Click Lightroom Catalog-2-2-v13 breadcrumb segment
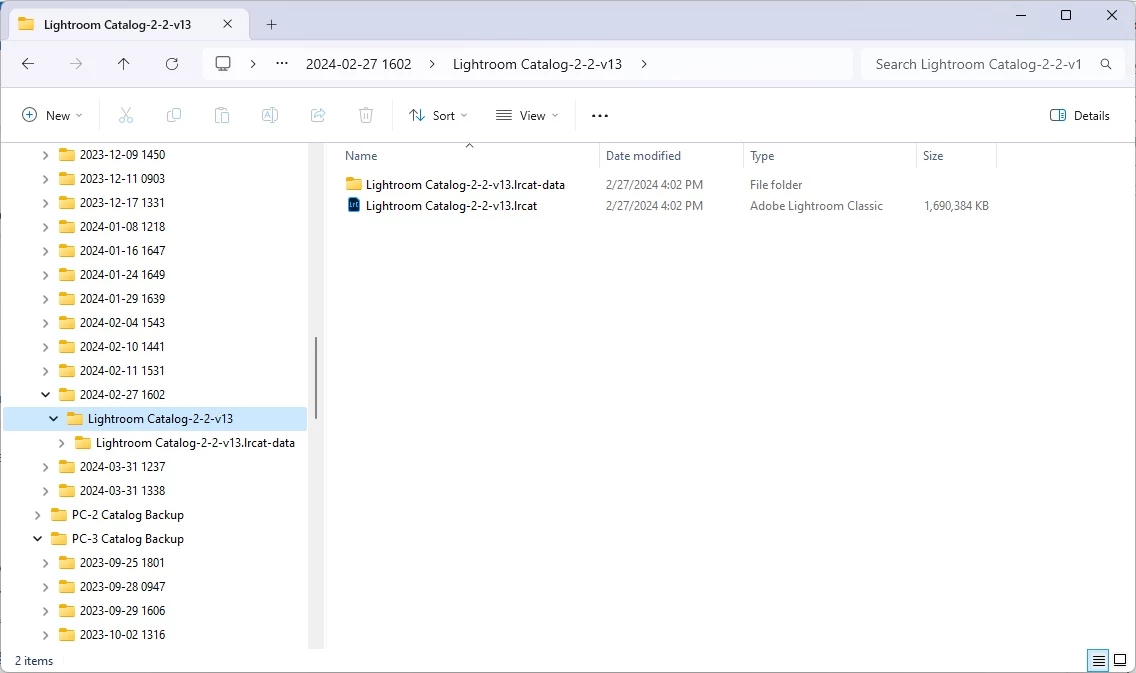Screen dimensions: 1136x673 click(538, 64)
